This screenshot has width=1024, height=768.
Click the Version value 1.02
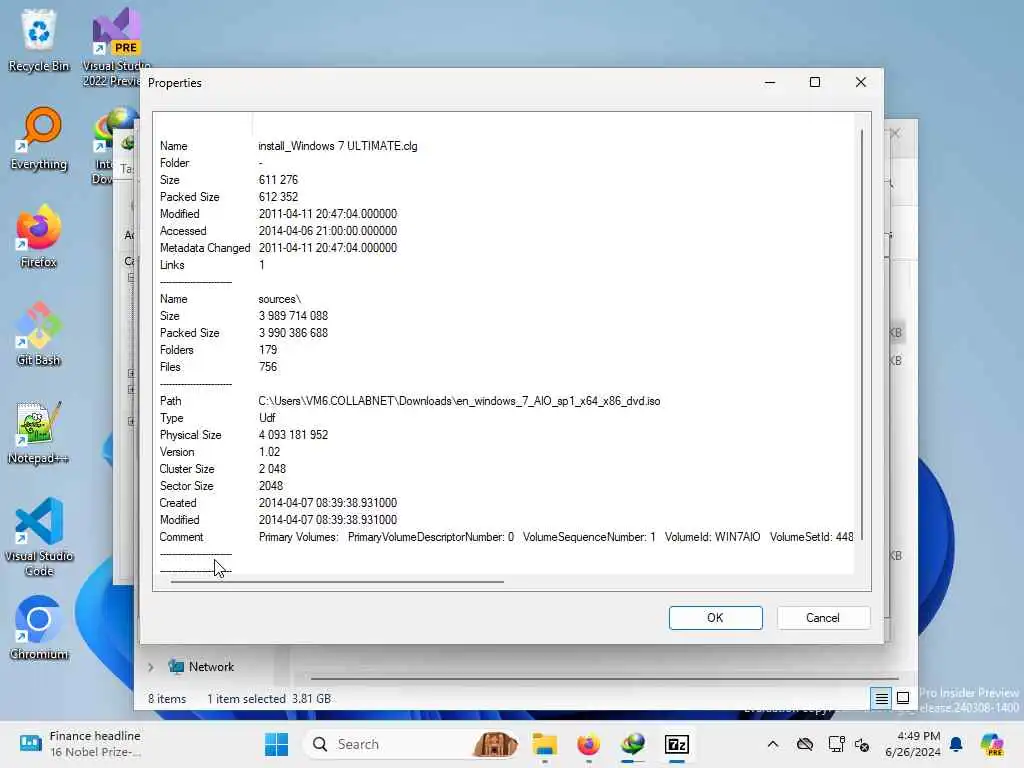click(269, 452)
